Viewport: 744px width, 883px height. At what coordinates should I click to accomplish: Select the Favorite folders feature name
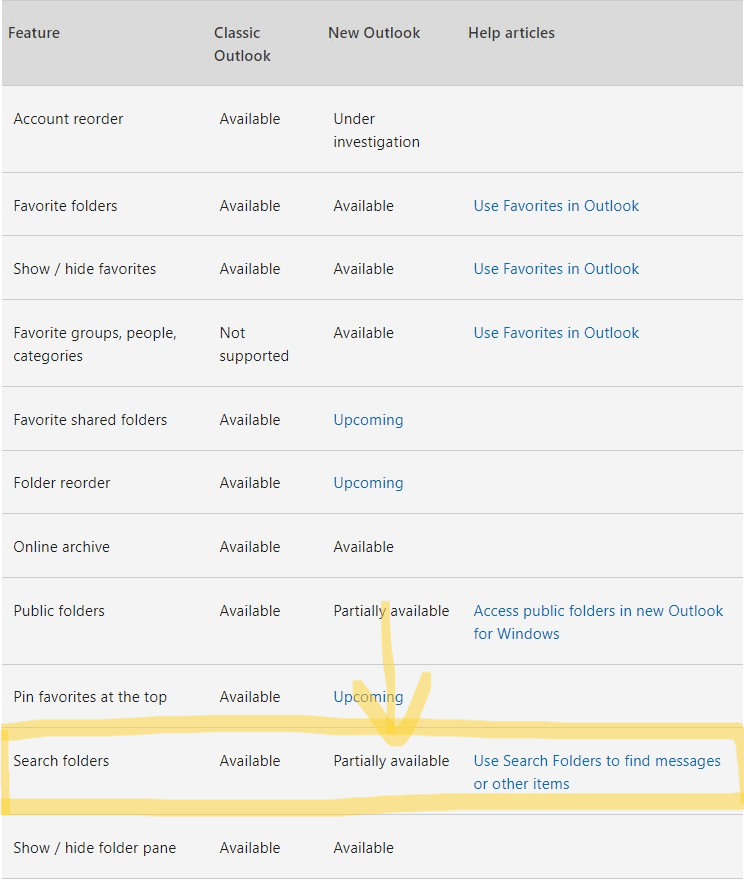(65, 206)
